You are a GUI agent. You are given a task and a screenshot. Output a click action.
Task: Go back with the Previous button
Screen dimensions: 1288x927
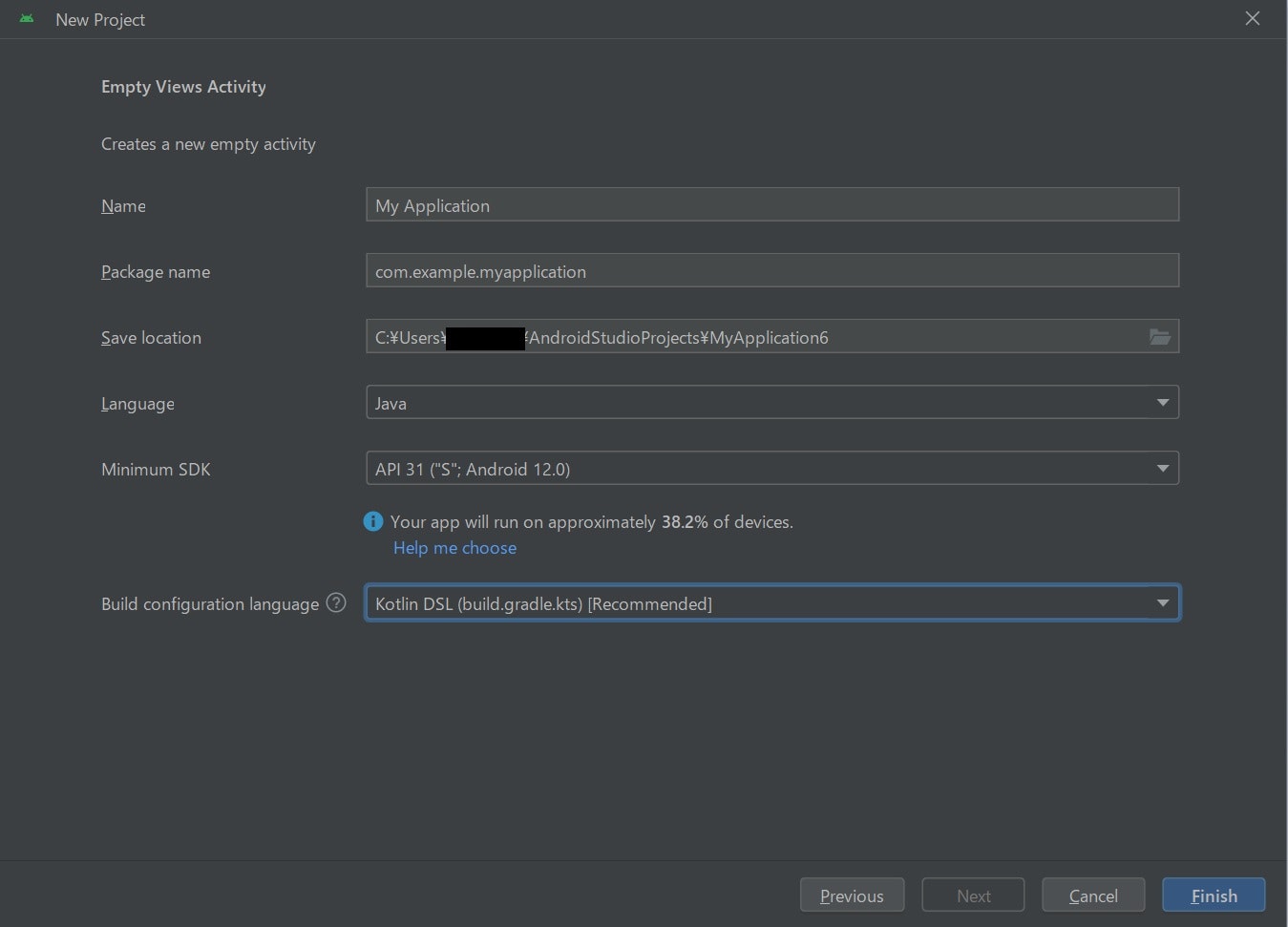tap(852, 895)
